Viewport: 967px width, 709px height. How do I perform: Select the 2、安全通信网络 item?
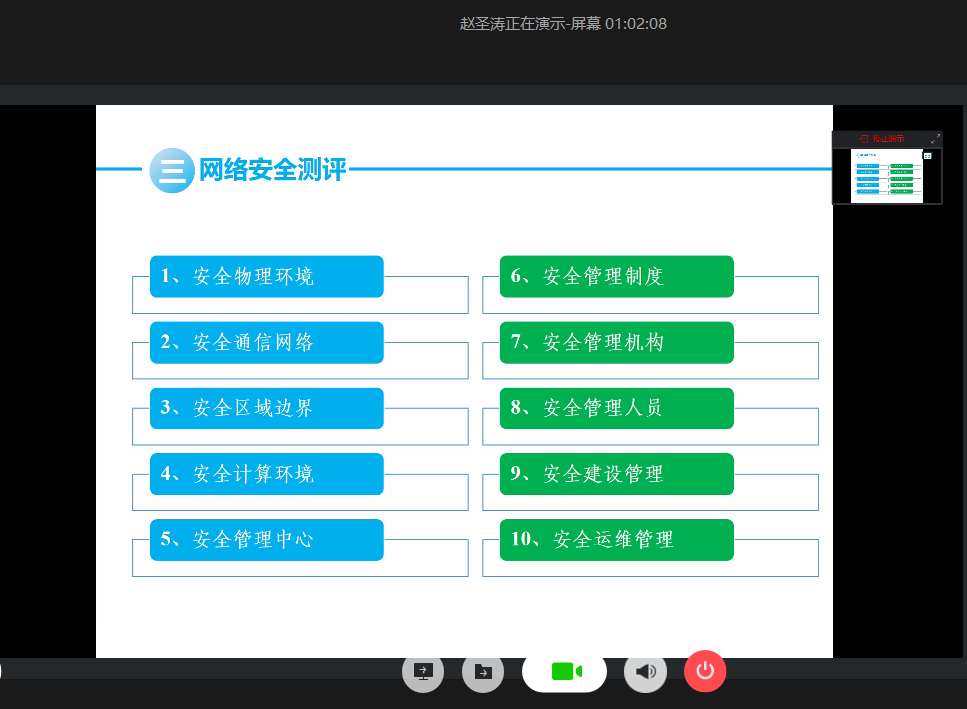tap(267, 342)
